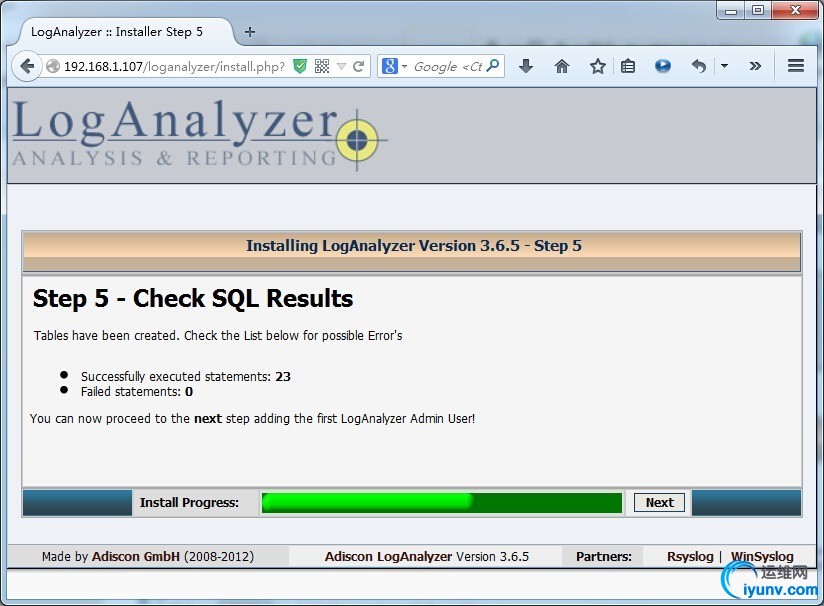Open the Rsyslog partner link

pos(690,557)
